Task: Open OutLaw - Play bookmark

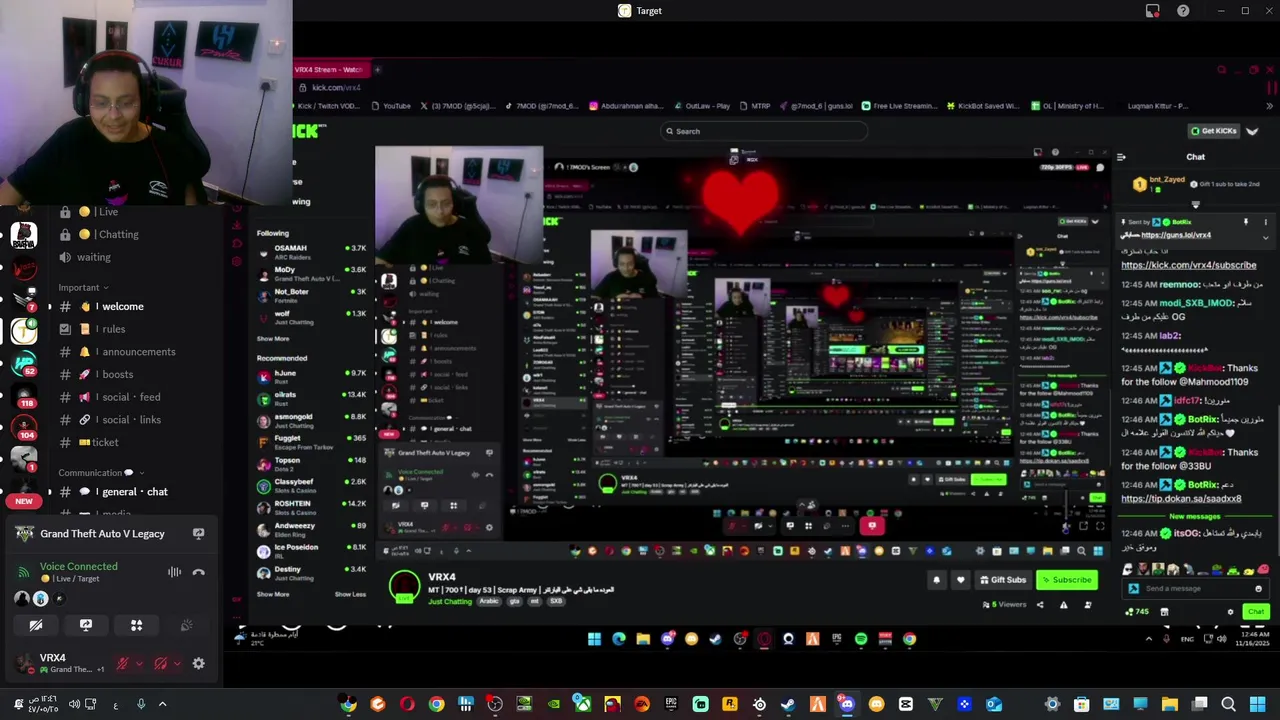Action: coord(702,106)
